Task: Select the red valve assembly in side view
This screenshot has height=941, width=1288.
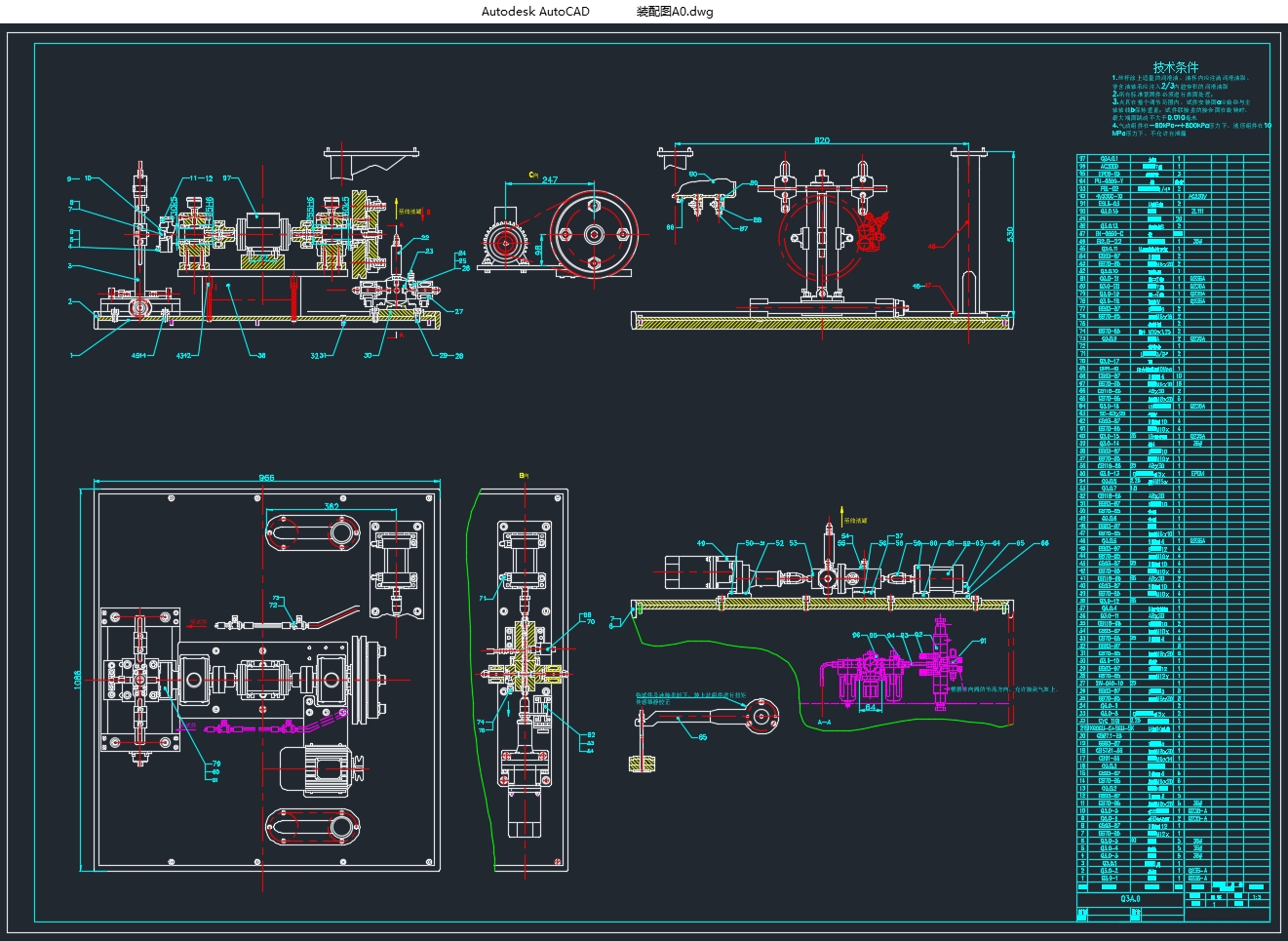Action: tap(870, 231)
